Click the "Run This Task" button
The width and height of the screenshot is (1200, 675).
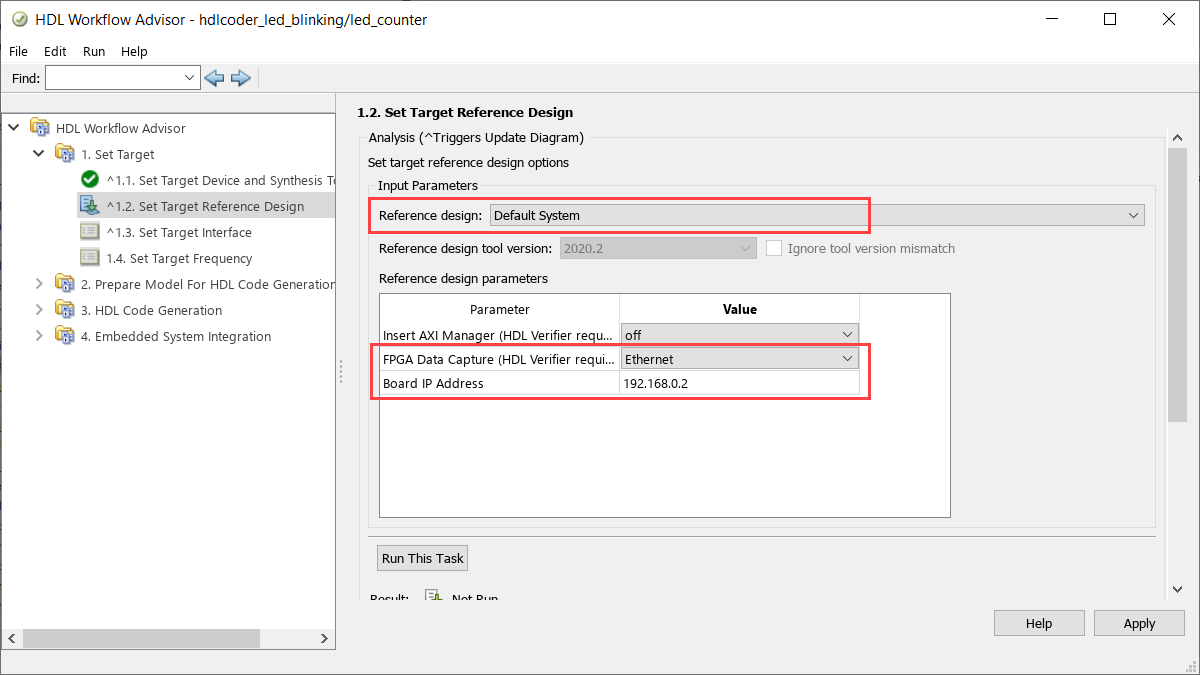[421, 558]
